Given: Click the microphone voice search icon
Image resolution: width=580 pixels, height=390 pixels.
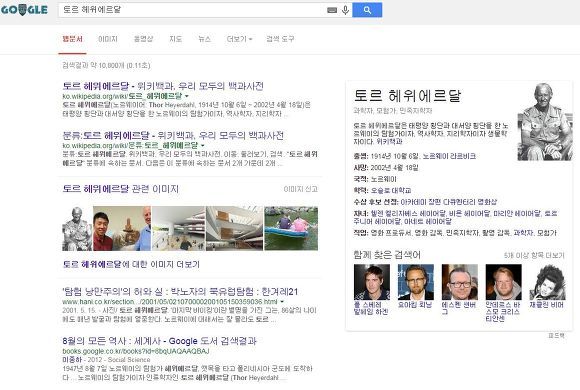Looking at the screenshot, I should (x=345, y=10).
